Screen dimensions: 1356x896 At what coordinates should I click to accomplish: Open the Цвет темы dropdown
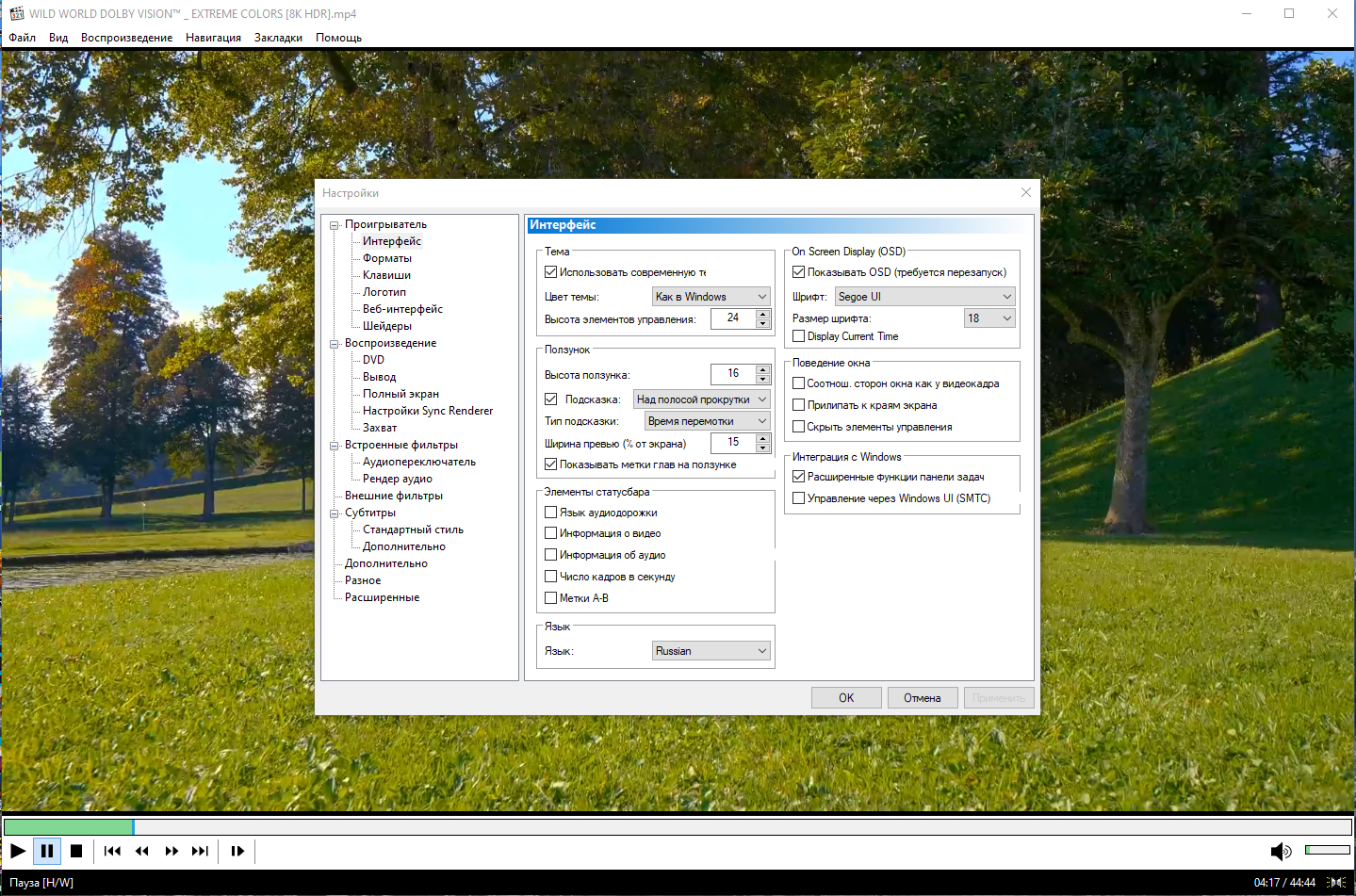(711, 297)
